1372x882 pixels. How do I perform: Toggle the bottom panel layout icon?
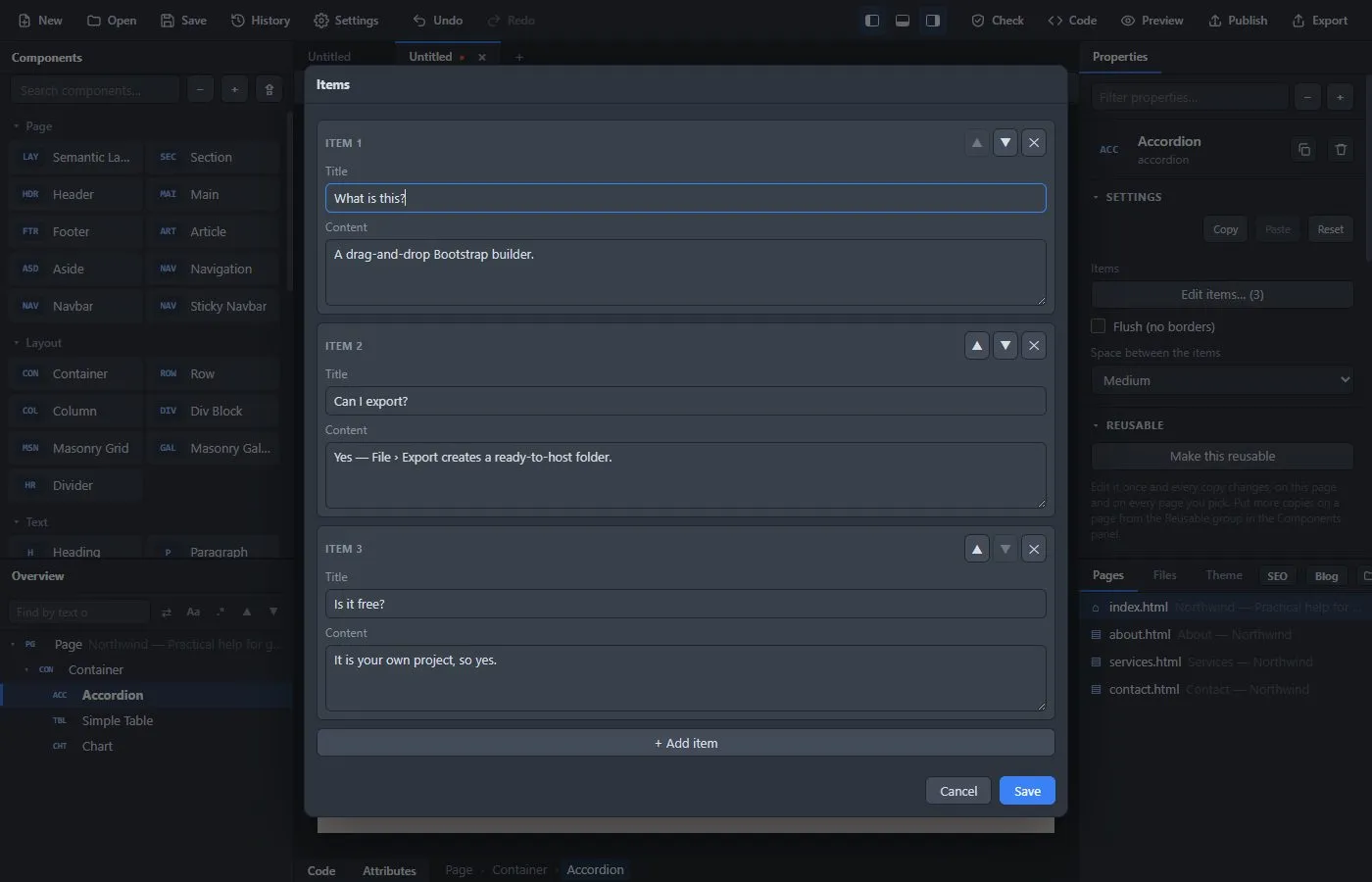(903, 21)
